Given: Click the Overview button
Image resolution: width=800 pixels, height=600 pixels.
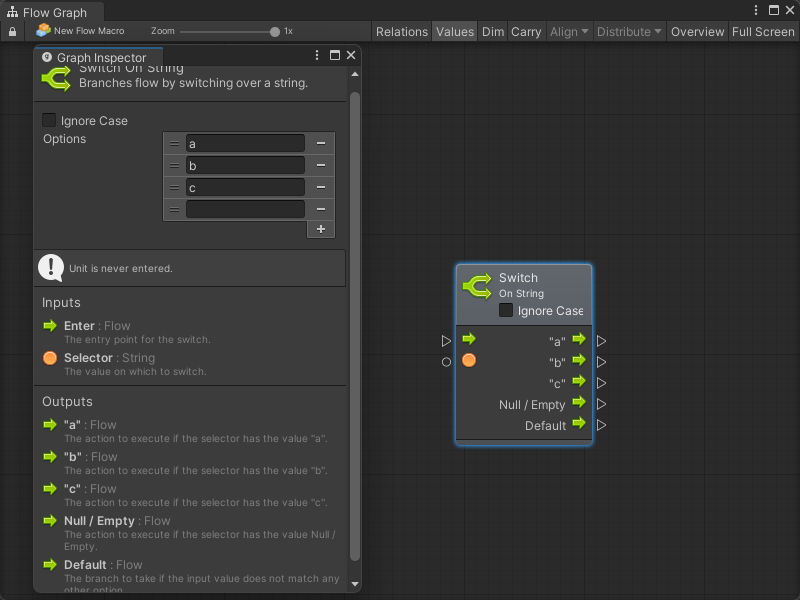Looking at the screenshot, I should pyautogui.click(x=697, y=32).
